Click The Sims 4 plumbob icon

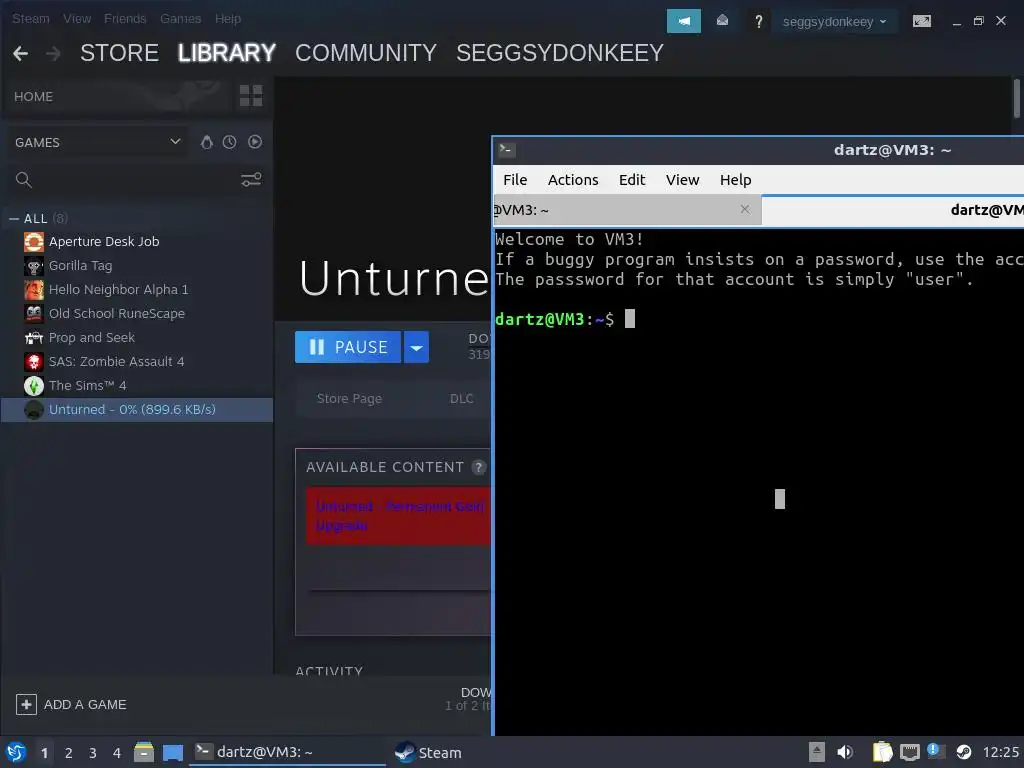[34, 385]
